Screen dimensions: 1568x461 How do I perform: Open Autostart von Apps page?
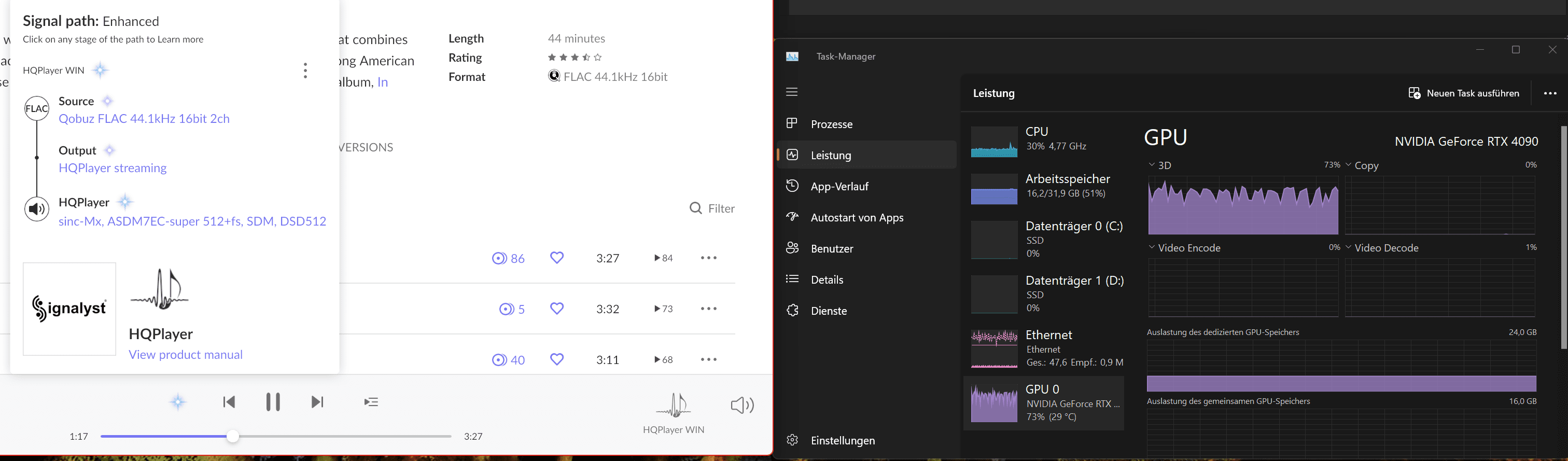(867, 217)
